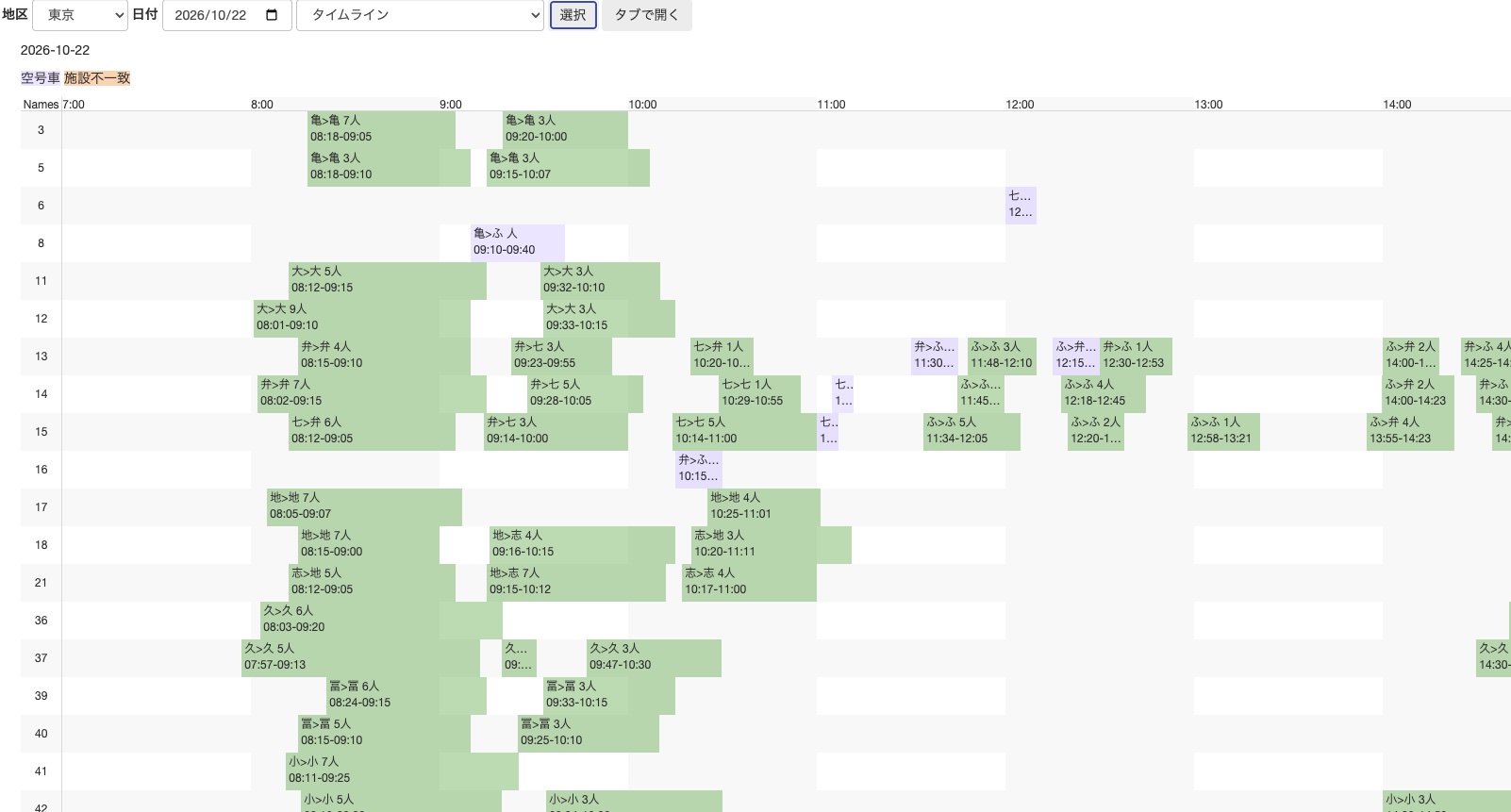Open the 亀>亀 3人 09:15-10:07 trip
The height and width of the screenshot is (812, 1511).
click(568, 167)
